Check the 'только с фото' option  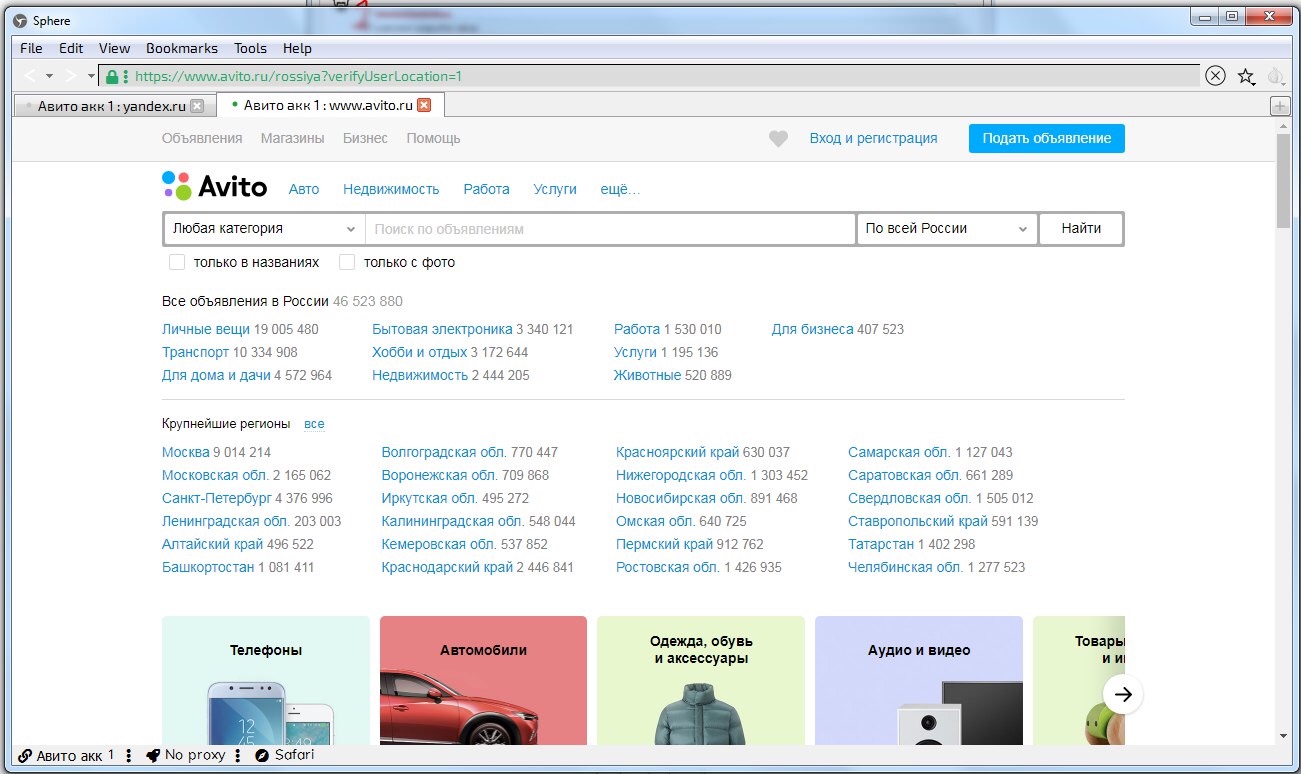tap(347, 262)
